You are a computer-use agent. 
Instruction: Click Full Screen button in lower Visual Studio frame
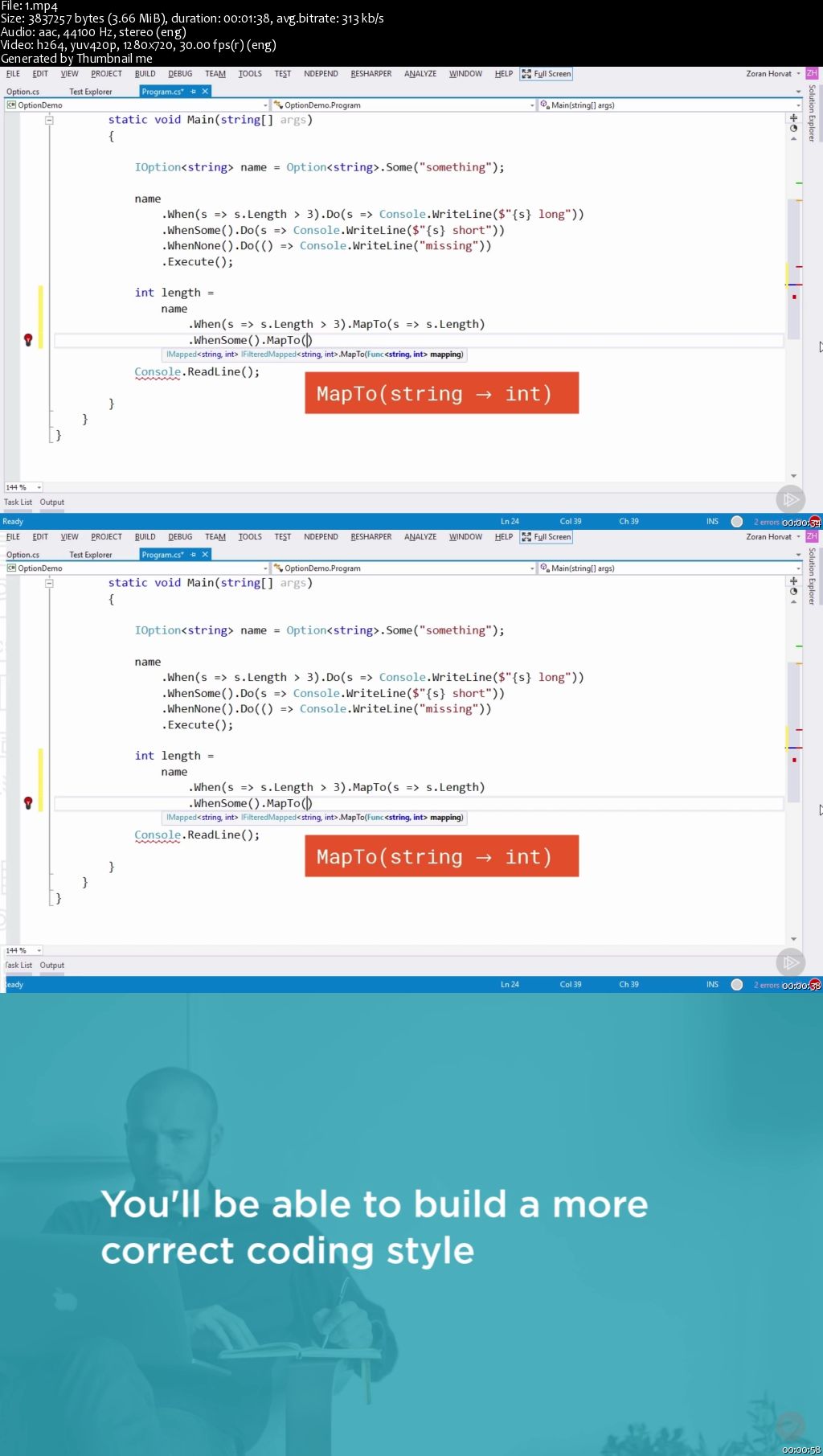547,537
